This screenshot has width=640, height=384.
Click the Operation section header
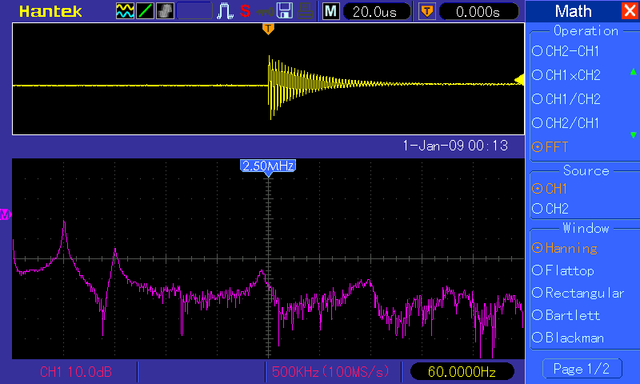pos(586,31)
